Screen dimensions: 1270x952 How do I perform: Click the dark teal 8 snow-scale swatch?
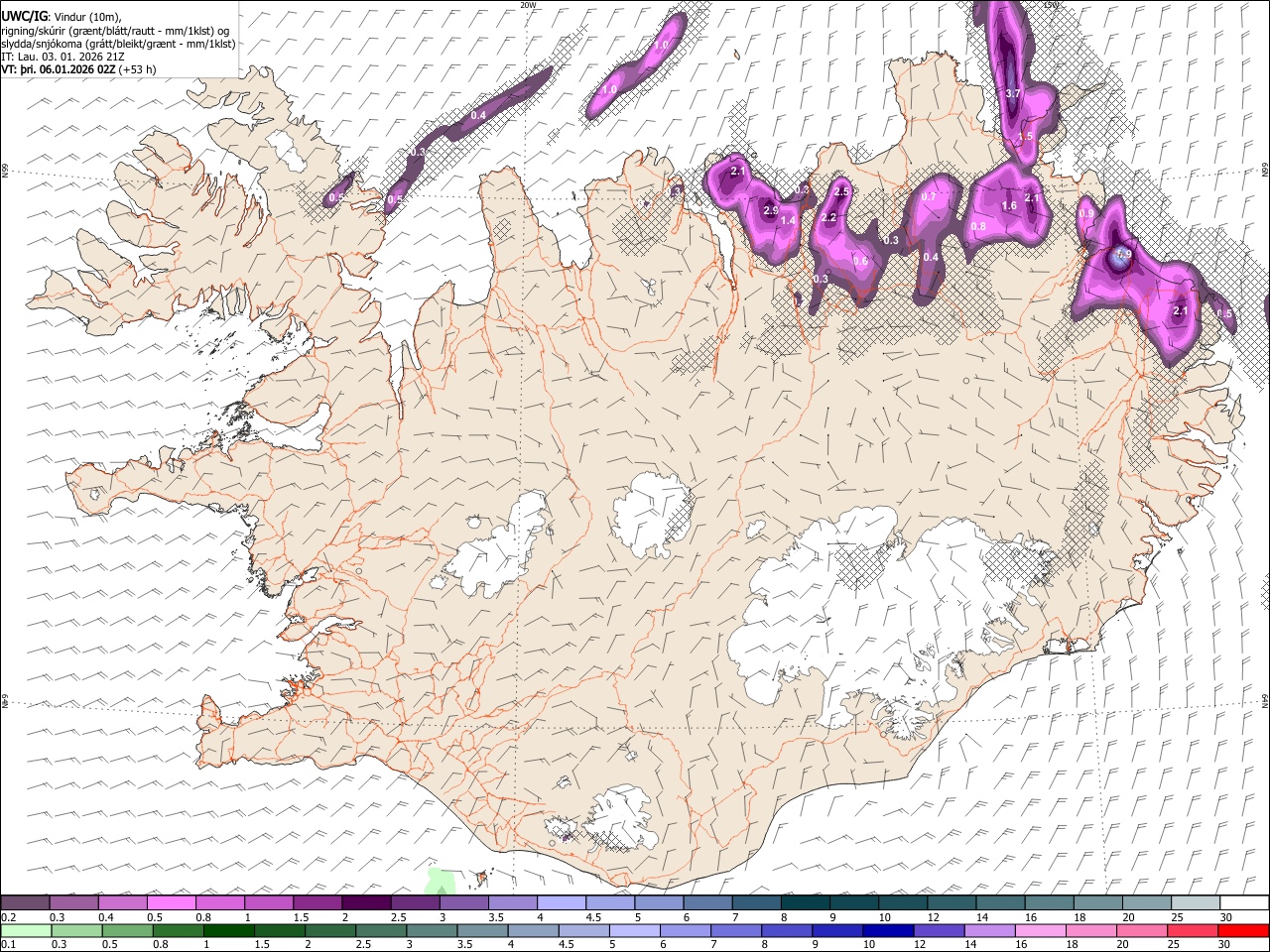[806, 903]
